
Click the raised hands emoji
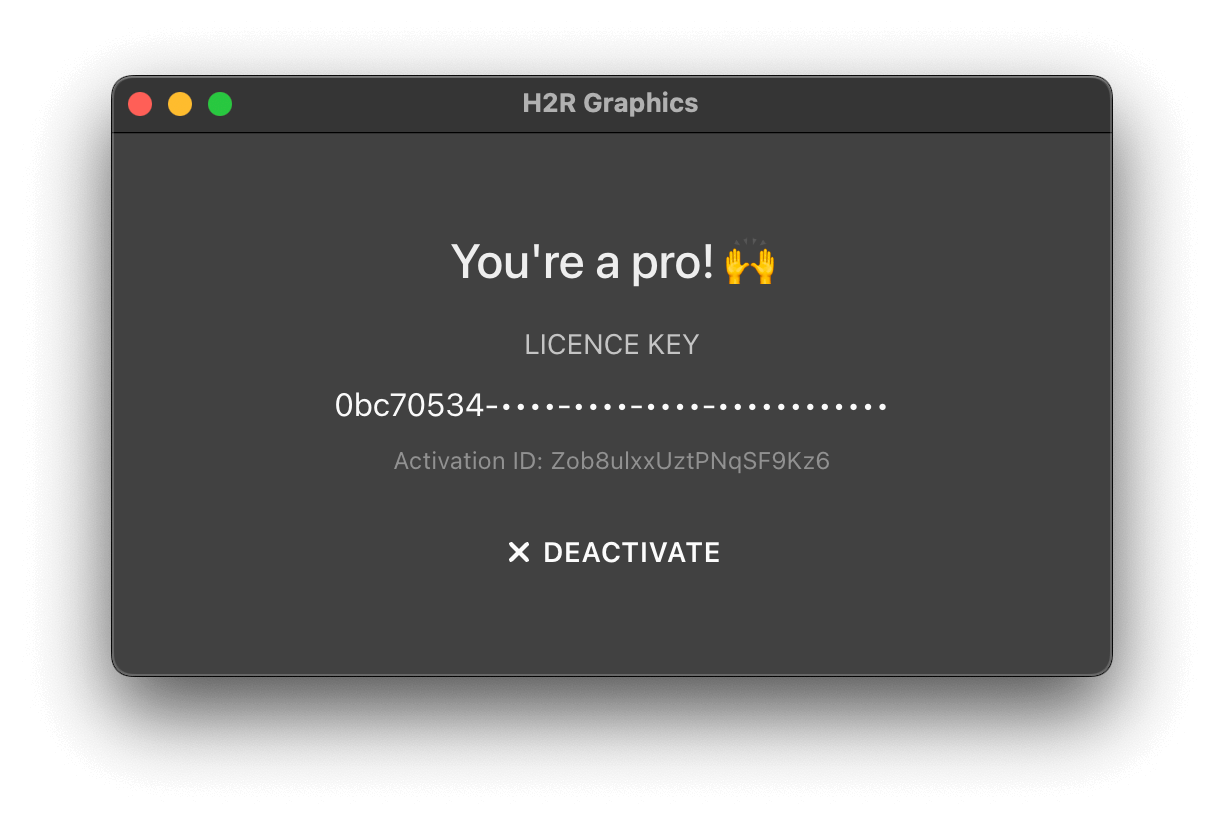(750, 262)
